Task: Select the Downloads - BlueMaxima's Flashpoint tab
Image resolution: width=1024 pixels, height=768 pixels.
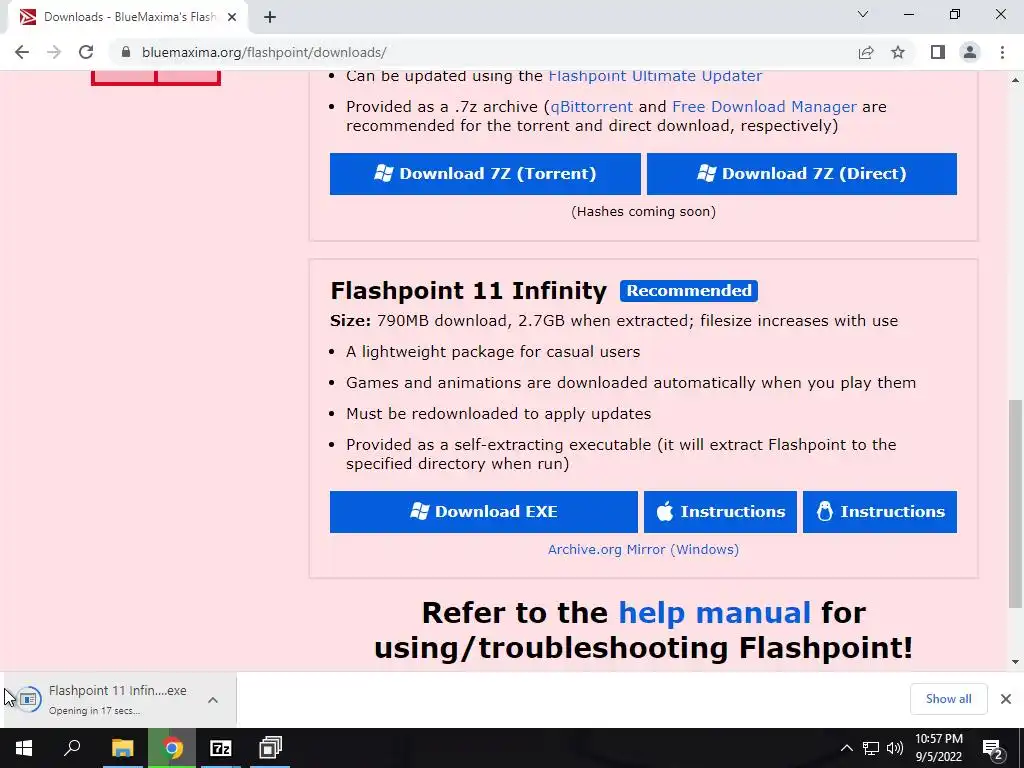Action: [x=128, y=17]
